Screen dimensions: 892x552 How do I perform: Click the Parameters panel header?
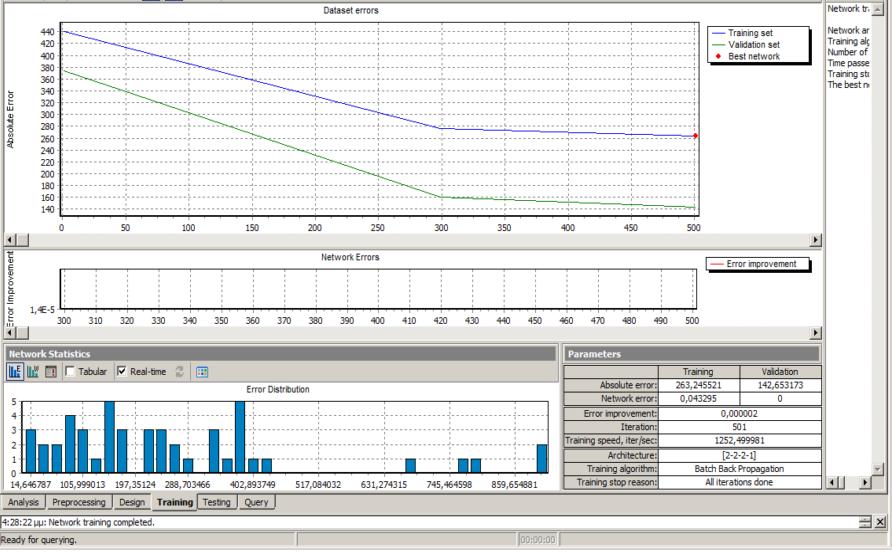692,354
